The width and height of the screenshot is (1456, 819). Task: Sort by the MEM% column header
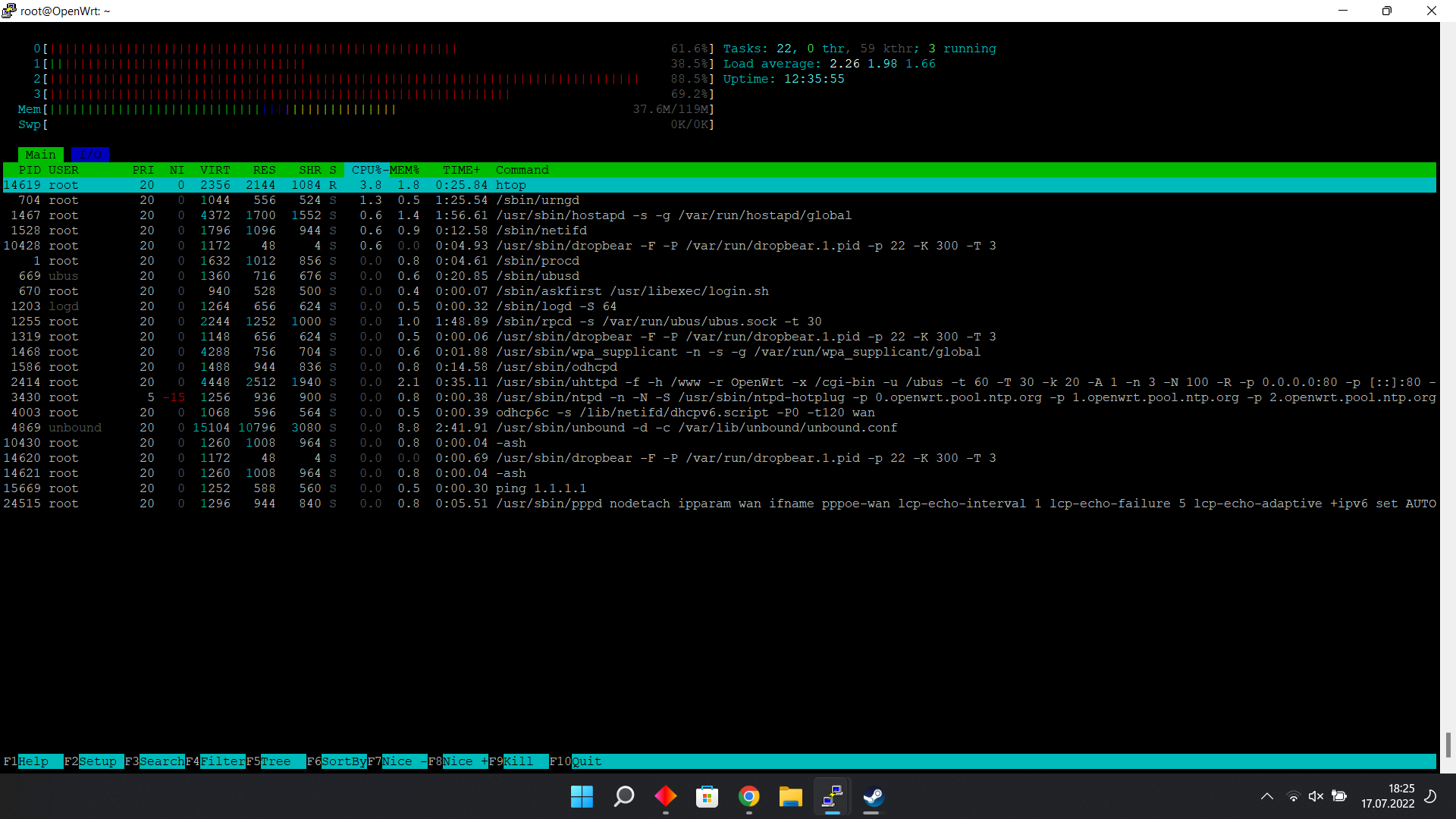point(404,170)
